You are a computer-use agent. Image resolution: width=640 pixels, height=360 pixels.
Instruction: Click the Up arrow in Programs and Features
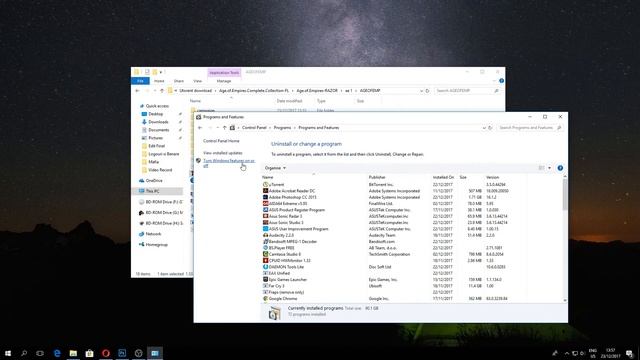pyautogui.click(x=224, y=128)
